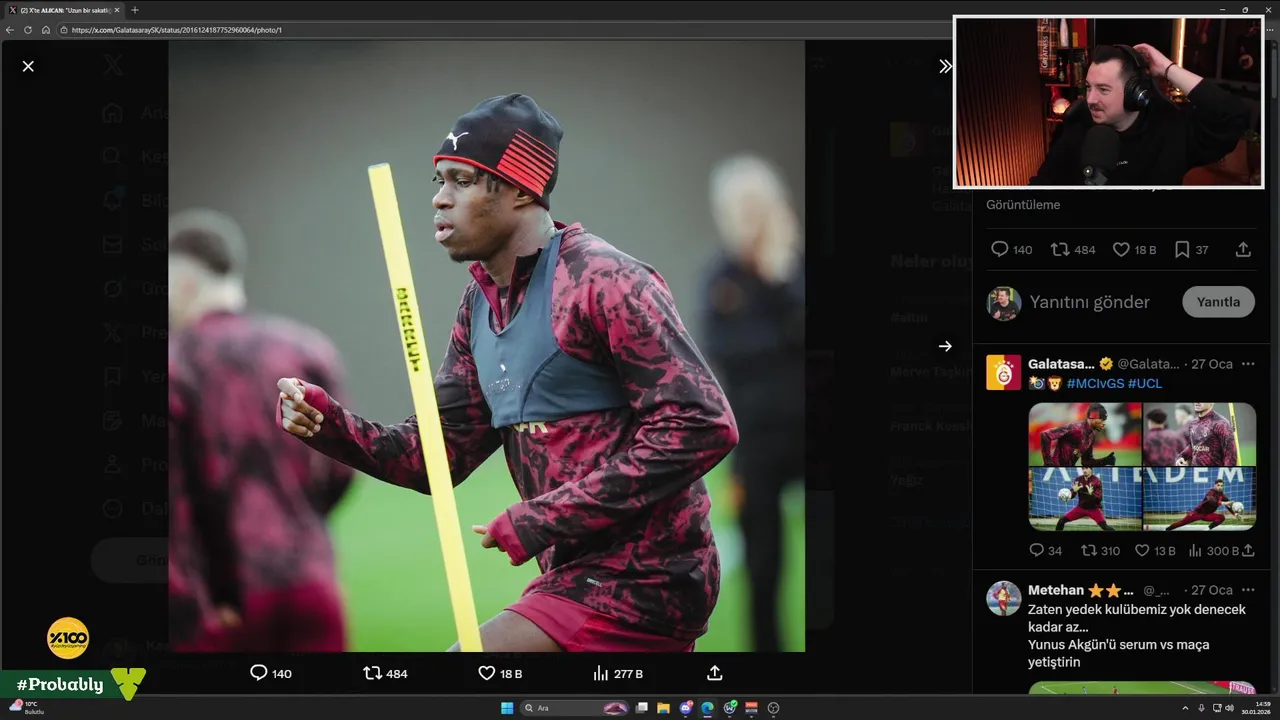Expand hidden system tray icons

(1186, 708)
